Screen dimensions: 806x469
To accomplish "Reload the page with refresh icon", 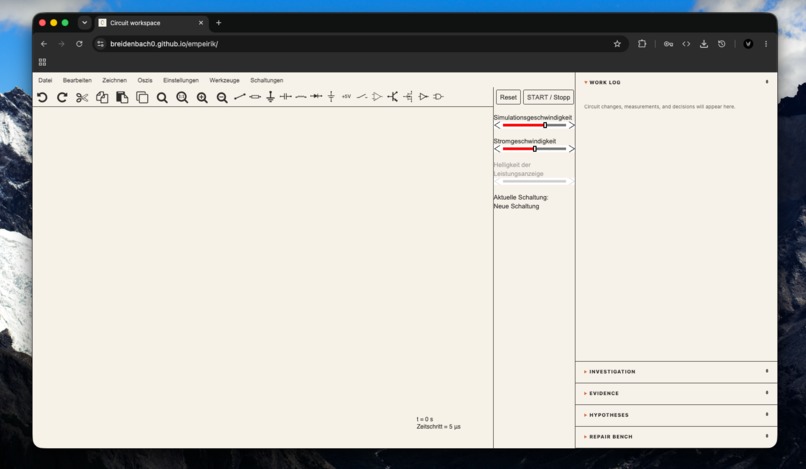I will (x=79, y=44).
